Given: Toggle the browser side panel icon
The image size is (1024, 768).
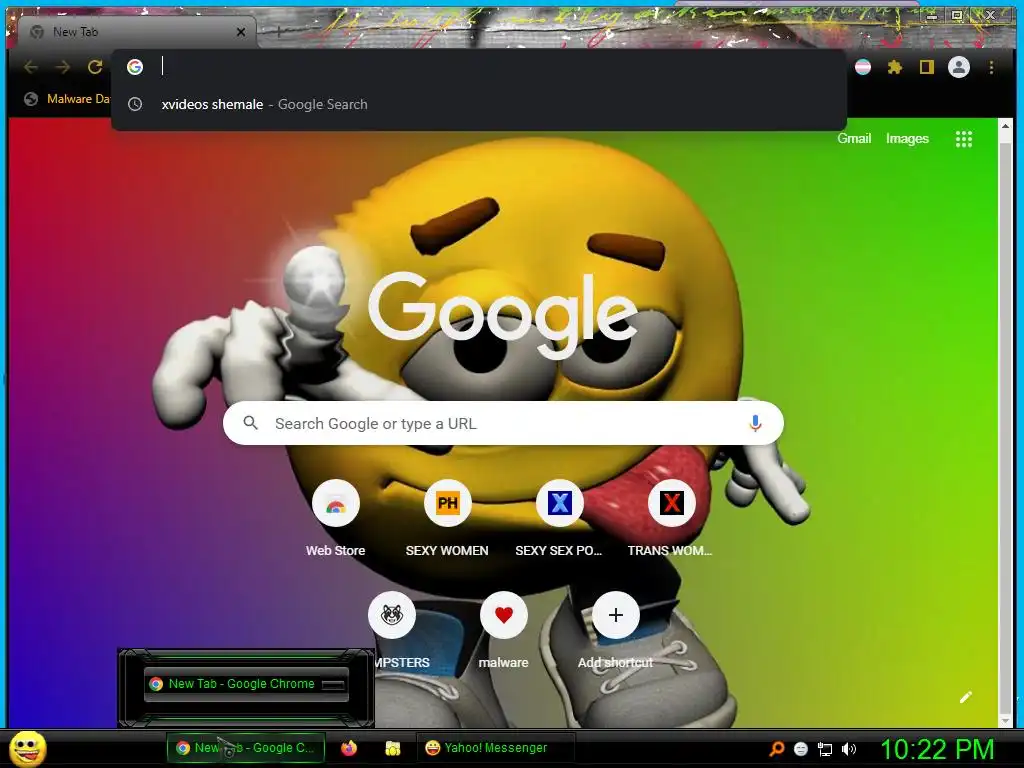Looking at the screenshot, I should pos(927,67).
